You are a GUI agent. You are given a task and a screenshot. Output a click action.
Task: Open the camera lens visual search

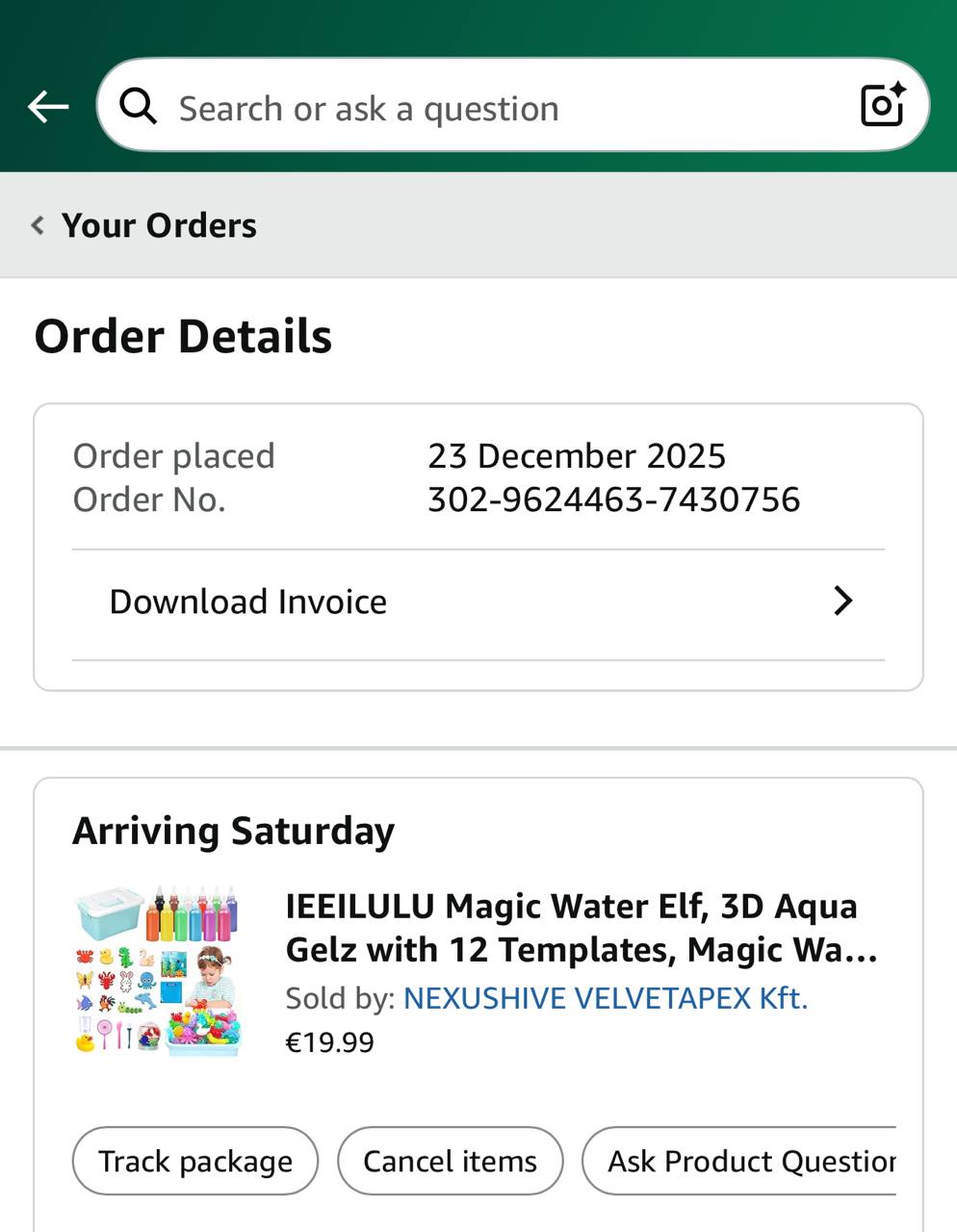(x=882, y=105)
